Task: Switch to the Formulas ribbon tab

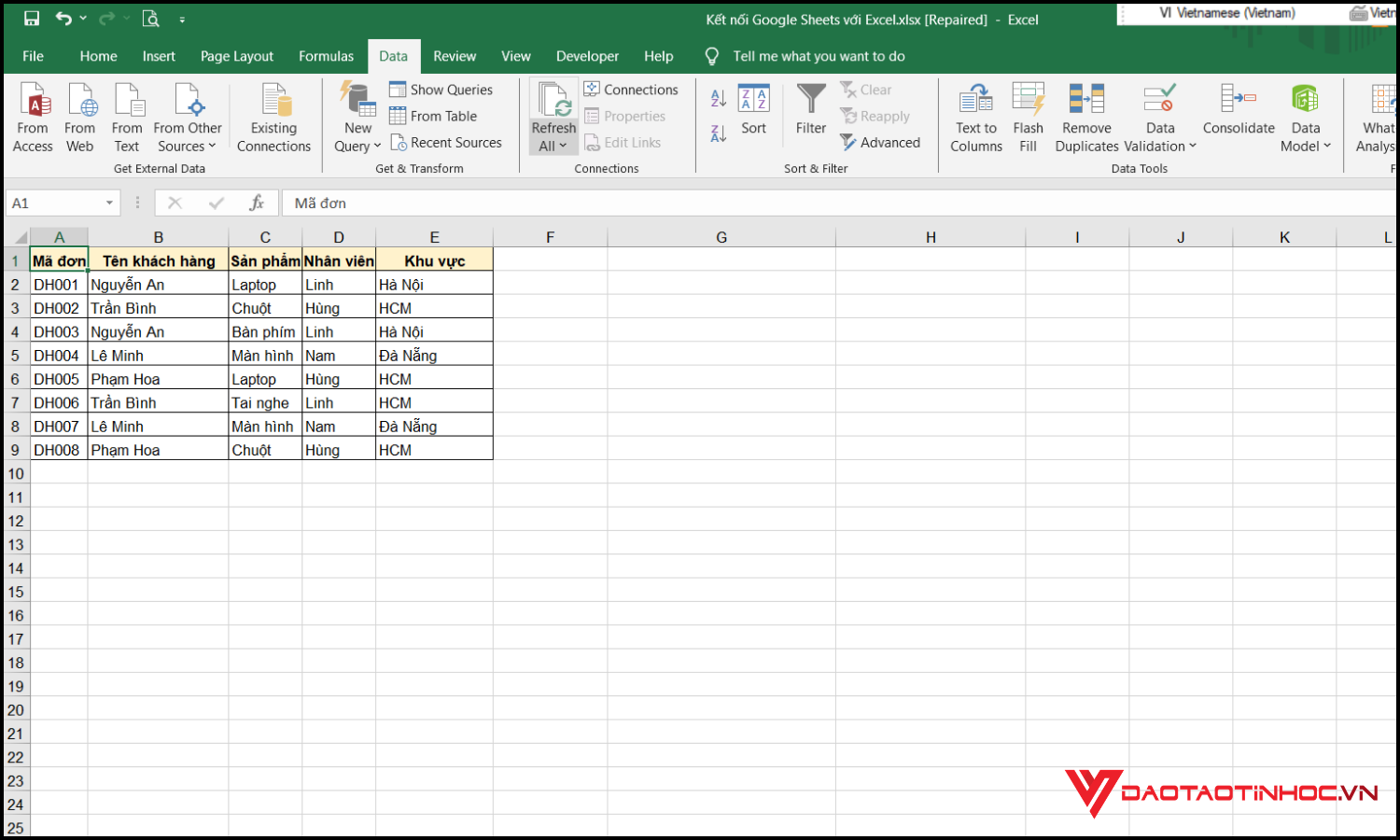Action: click(x=326, y=56)
